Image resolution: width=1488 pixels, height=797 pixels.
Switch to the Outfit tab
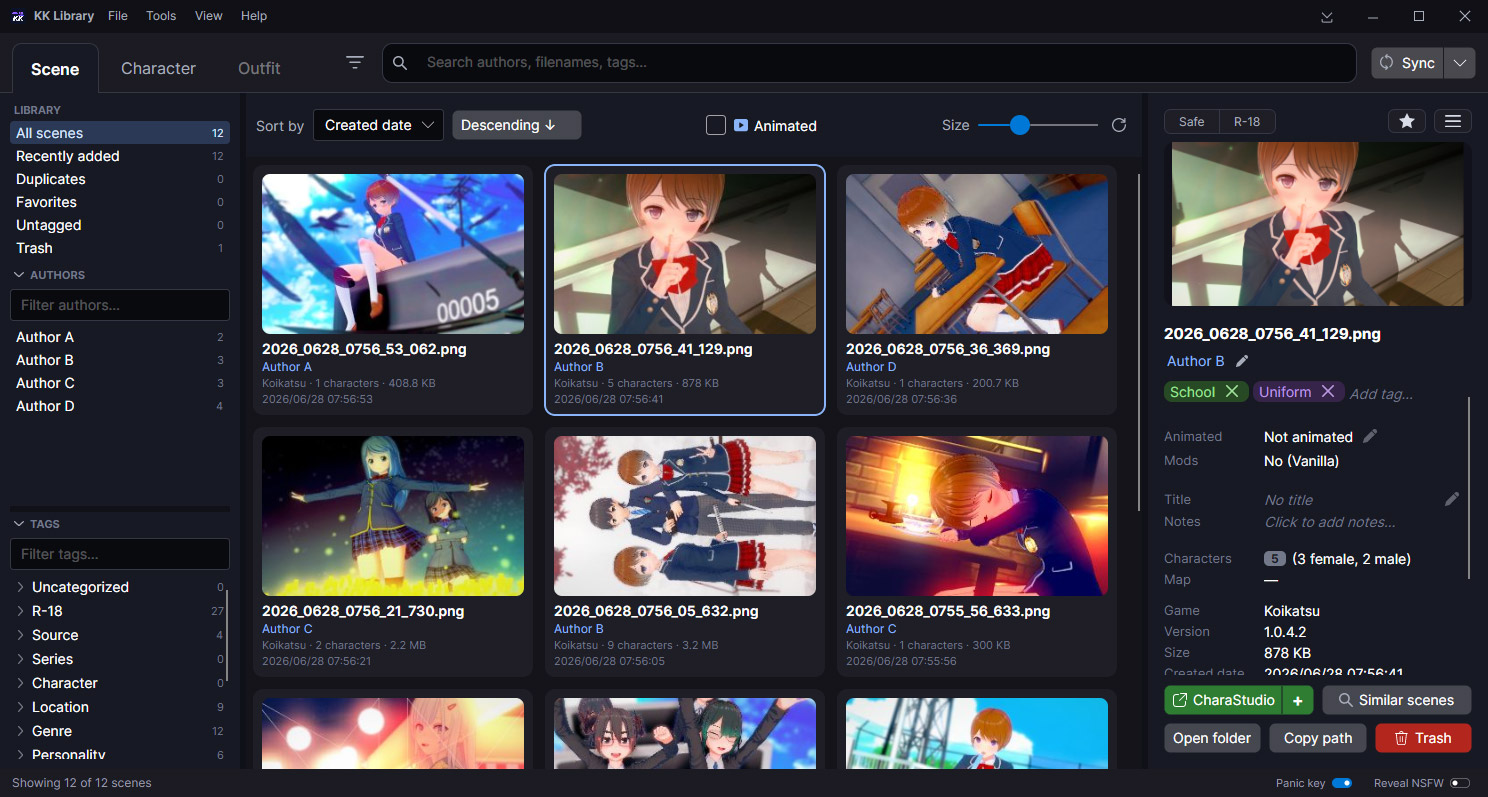pyautogui.click(x=259, y=68)
